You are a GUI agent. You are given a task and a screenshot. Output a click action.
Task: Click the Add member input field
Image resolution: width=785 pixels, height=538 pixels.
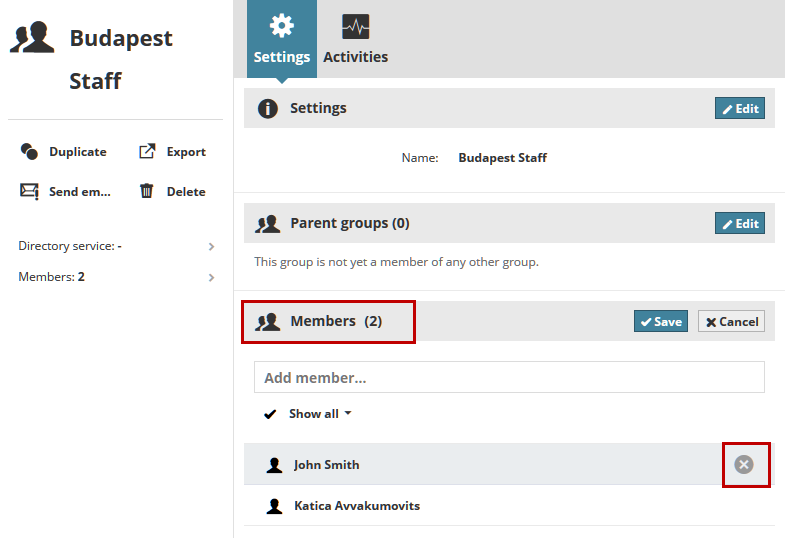click(509, 378)
